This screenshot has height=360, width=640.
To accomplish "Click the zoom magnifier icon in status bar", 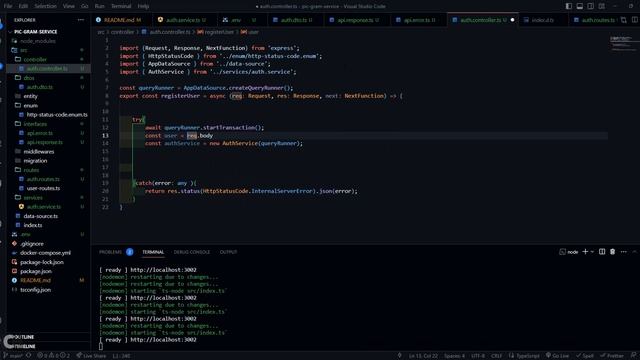I will point(400,356).
